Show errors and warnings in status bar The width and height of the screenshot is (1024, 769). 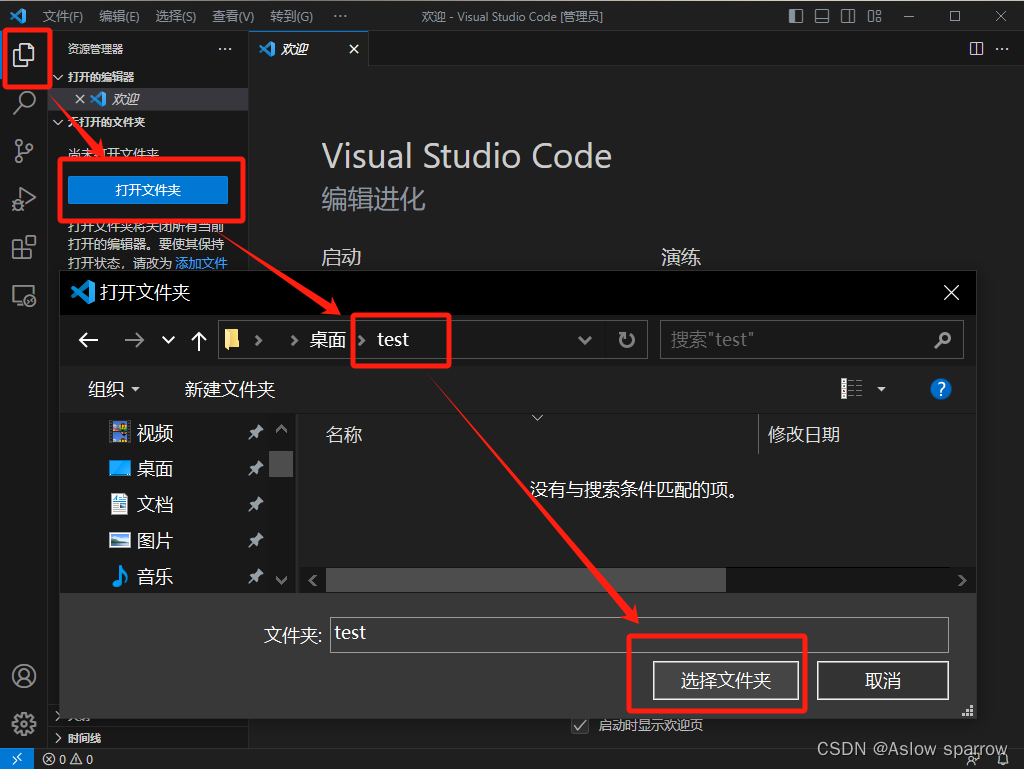point(68,759)
